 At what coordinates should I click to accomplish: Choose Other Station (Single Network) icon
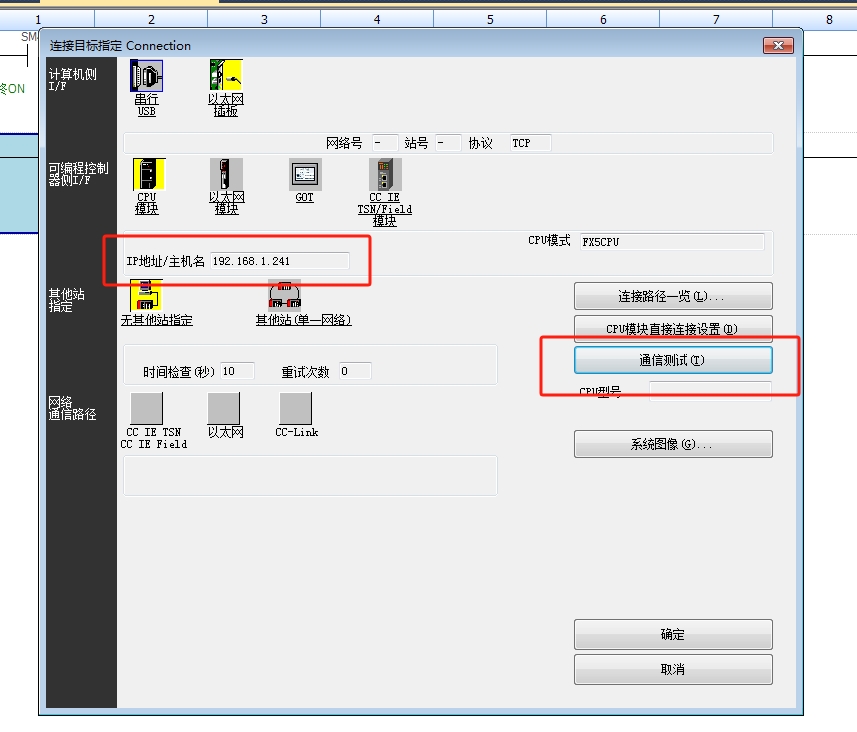click(x=284, y=295)
